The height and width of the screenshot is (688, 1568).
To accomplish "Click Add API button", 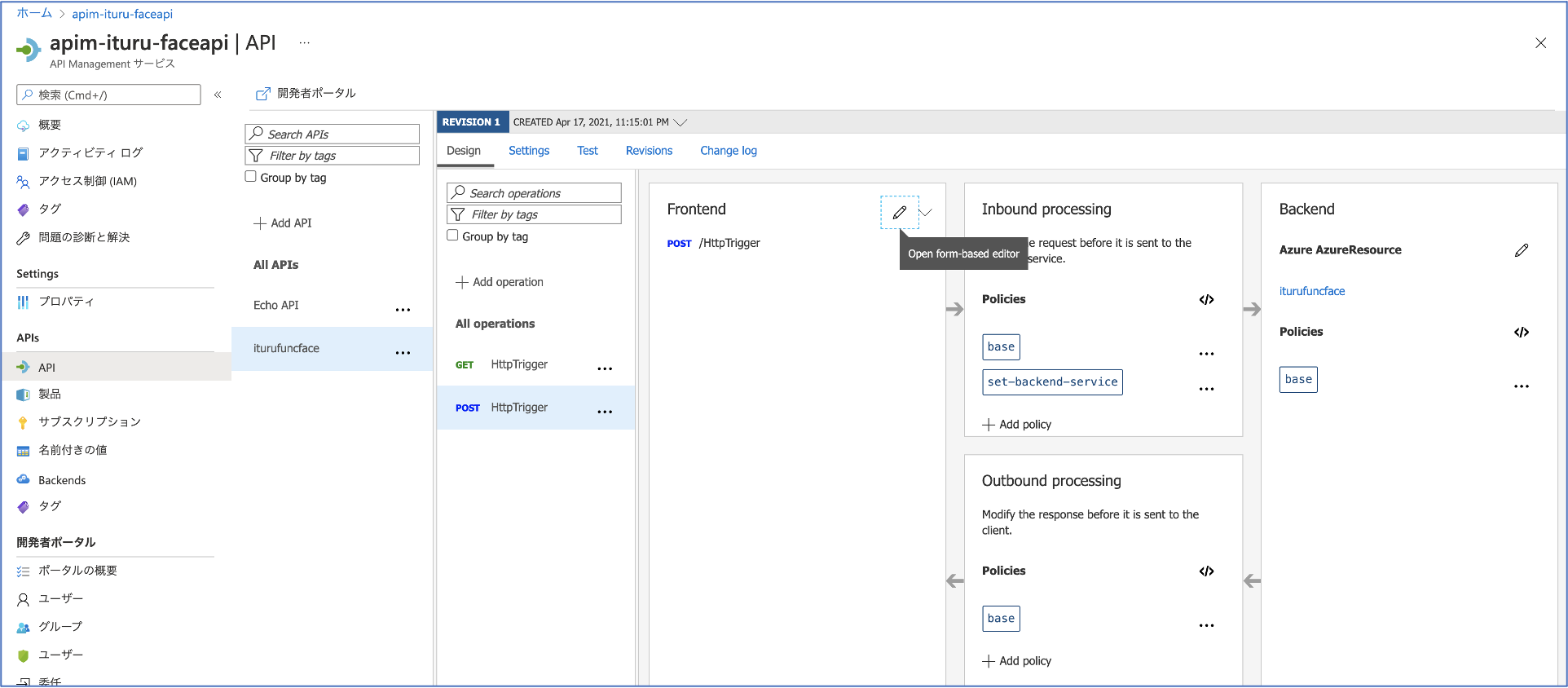I will point(283,223).
